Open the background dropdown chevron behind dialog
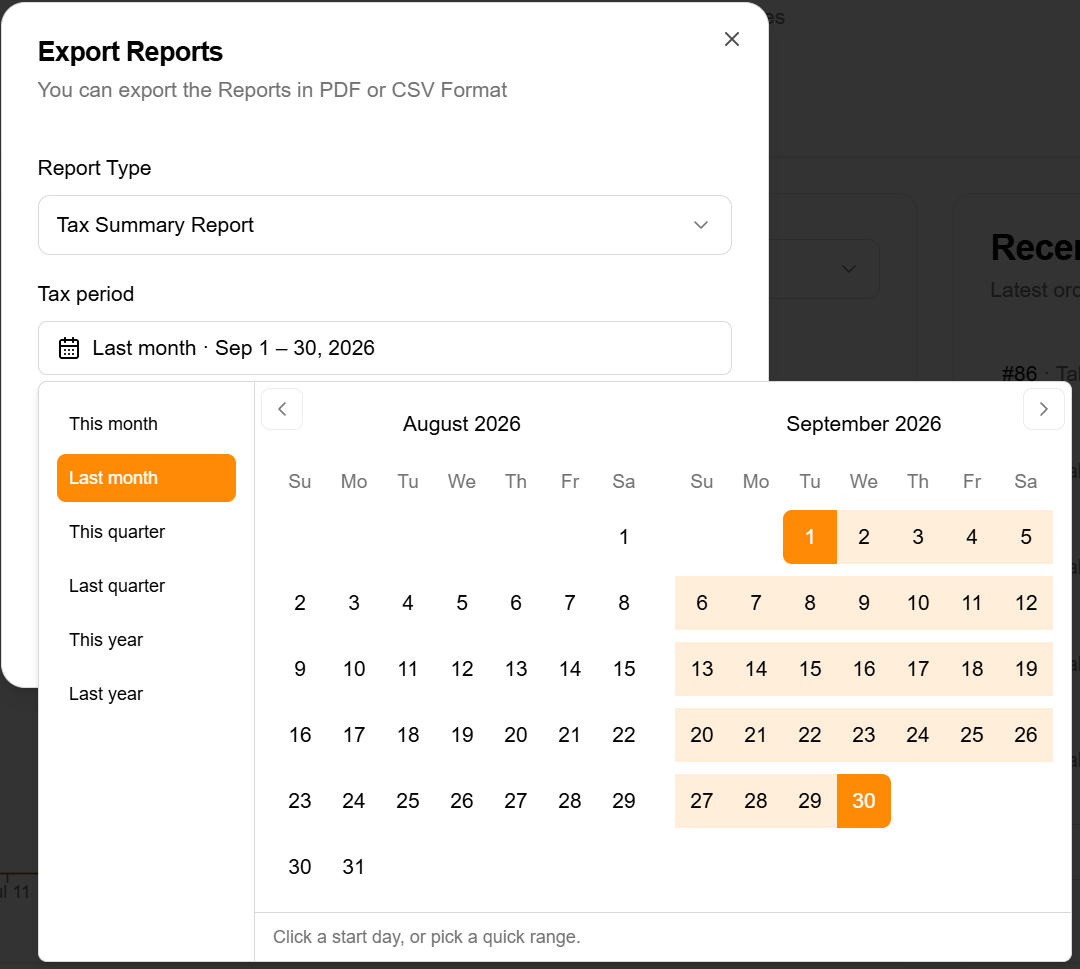 click(849, 269)
